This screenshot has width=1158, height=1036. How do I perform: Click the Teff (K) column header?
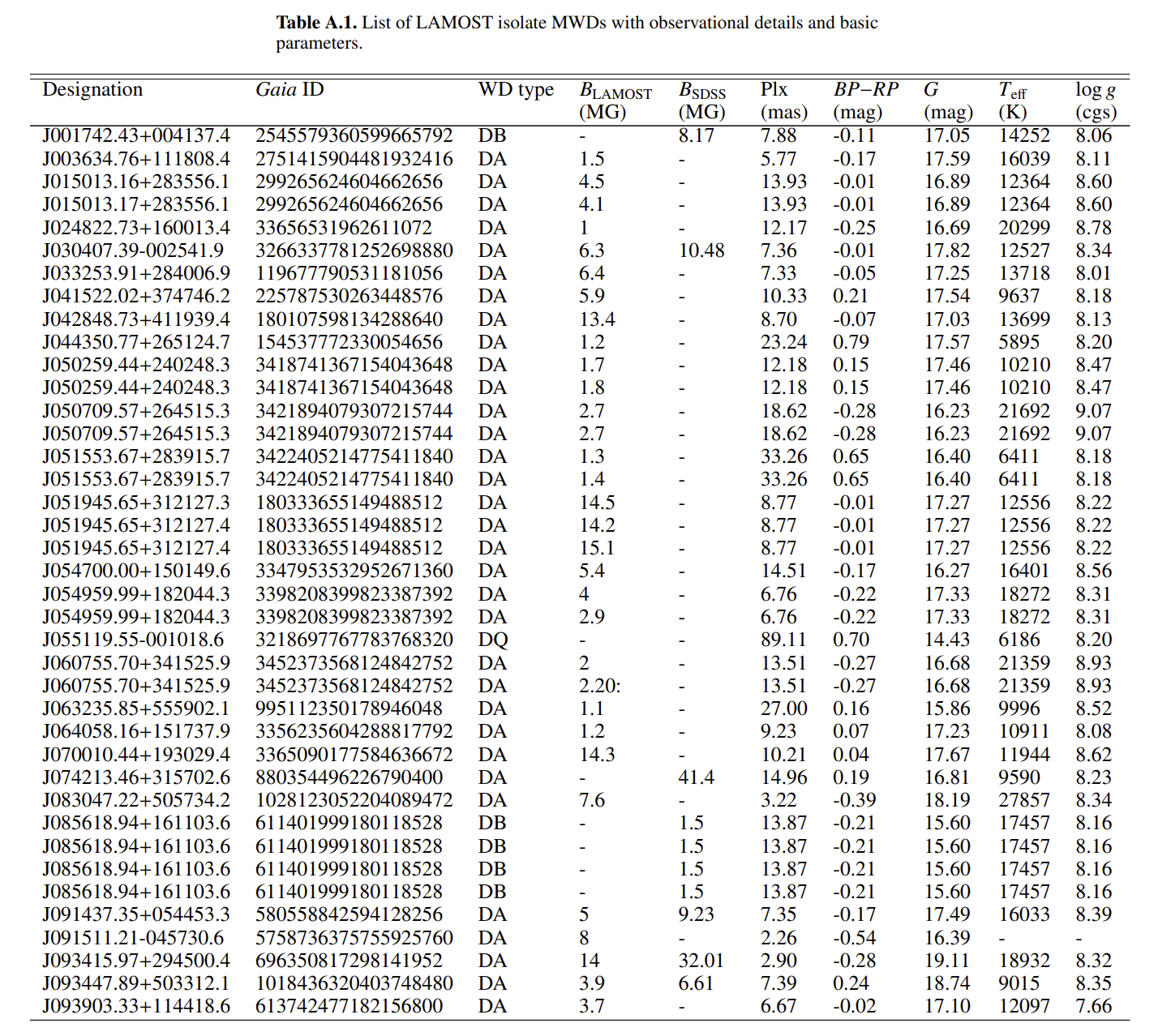[x=1013, y=101]
